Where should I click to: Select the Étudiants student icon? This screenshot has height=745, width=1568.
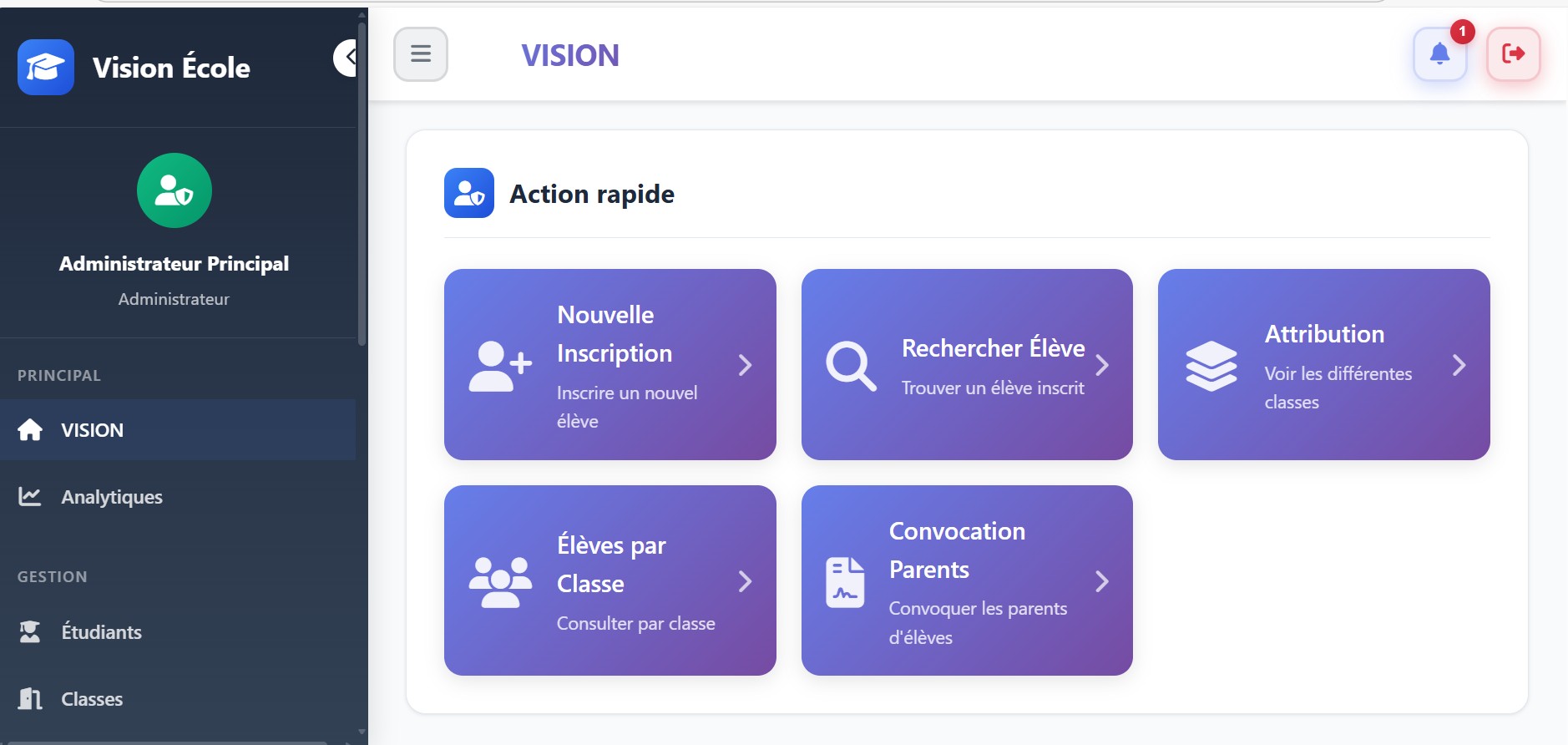(30, 631)
